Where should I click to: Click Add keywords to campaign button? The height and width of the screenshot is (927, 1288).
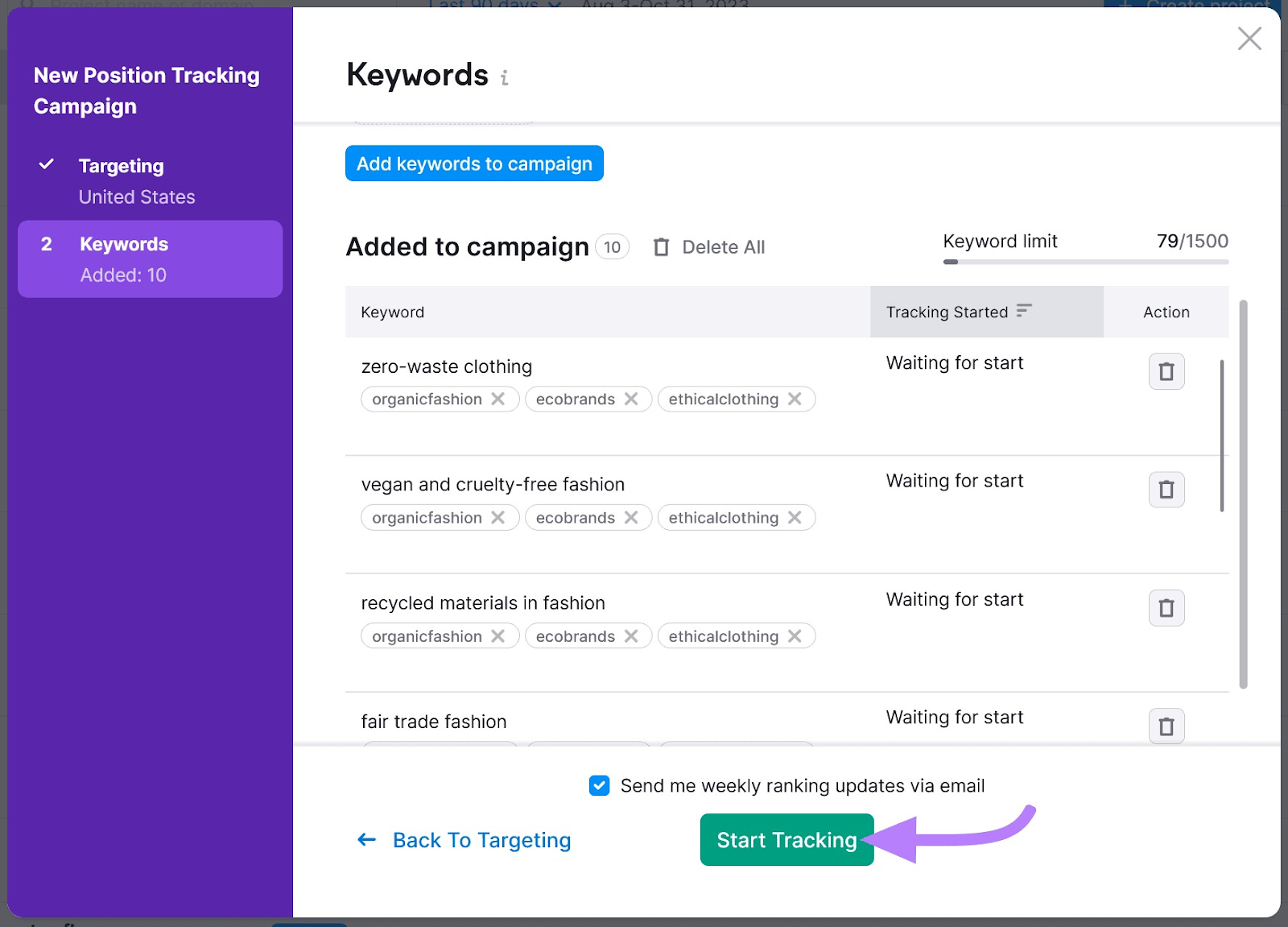point(474,163)
